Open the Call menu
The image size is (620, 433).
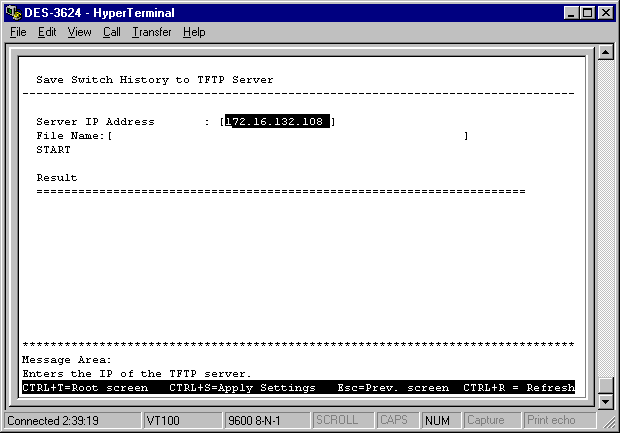point(111,32)
